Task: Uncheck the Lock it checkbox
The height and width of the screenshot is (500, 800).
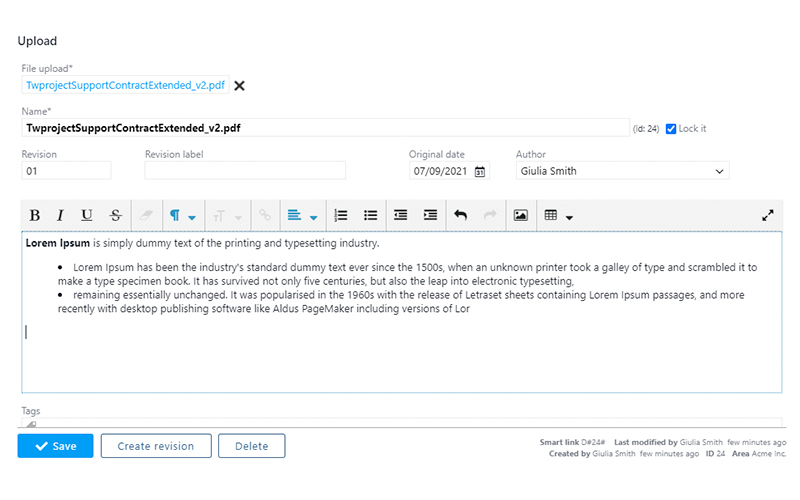Action: click(671, 128)
